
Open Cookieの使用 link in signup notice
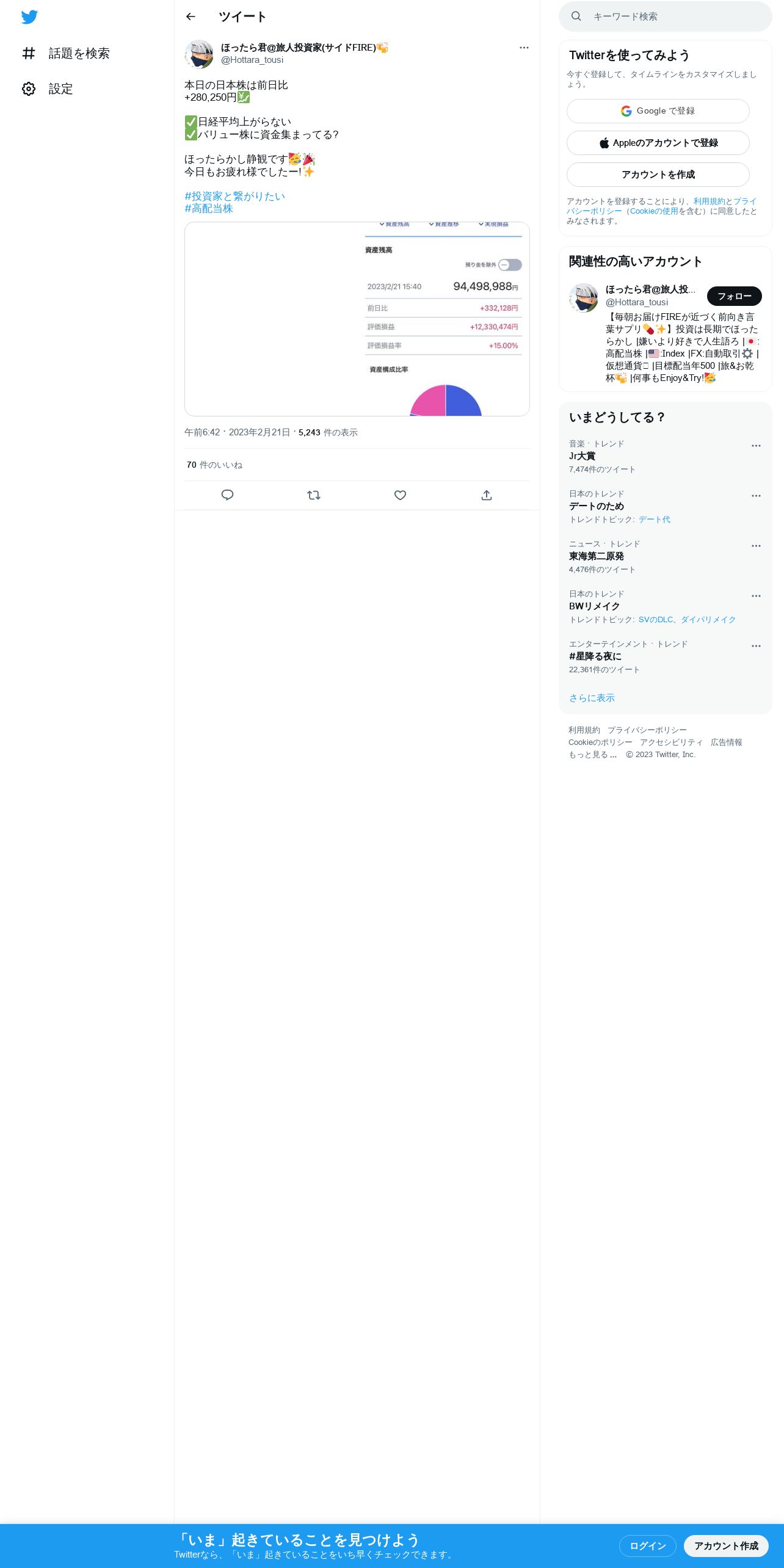(654, 211)
